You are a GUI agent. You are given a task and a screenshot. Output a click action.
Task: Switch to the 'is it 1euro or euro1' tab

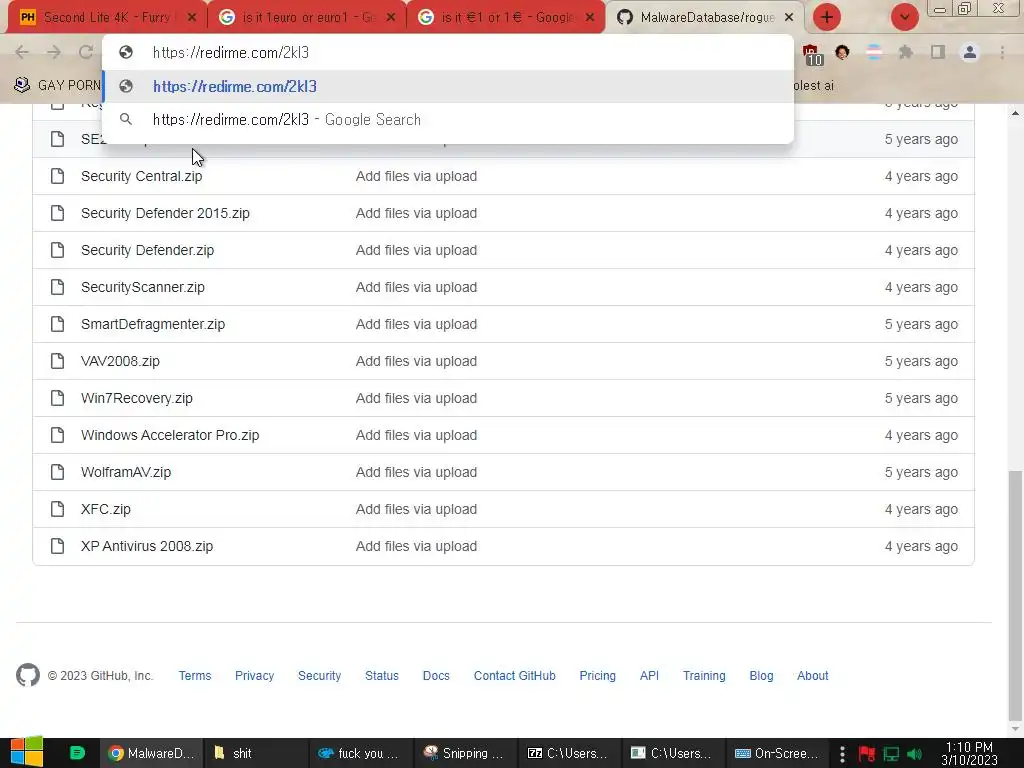tap(308, 18)
